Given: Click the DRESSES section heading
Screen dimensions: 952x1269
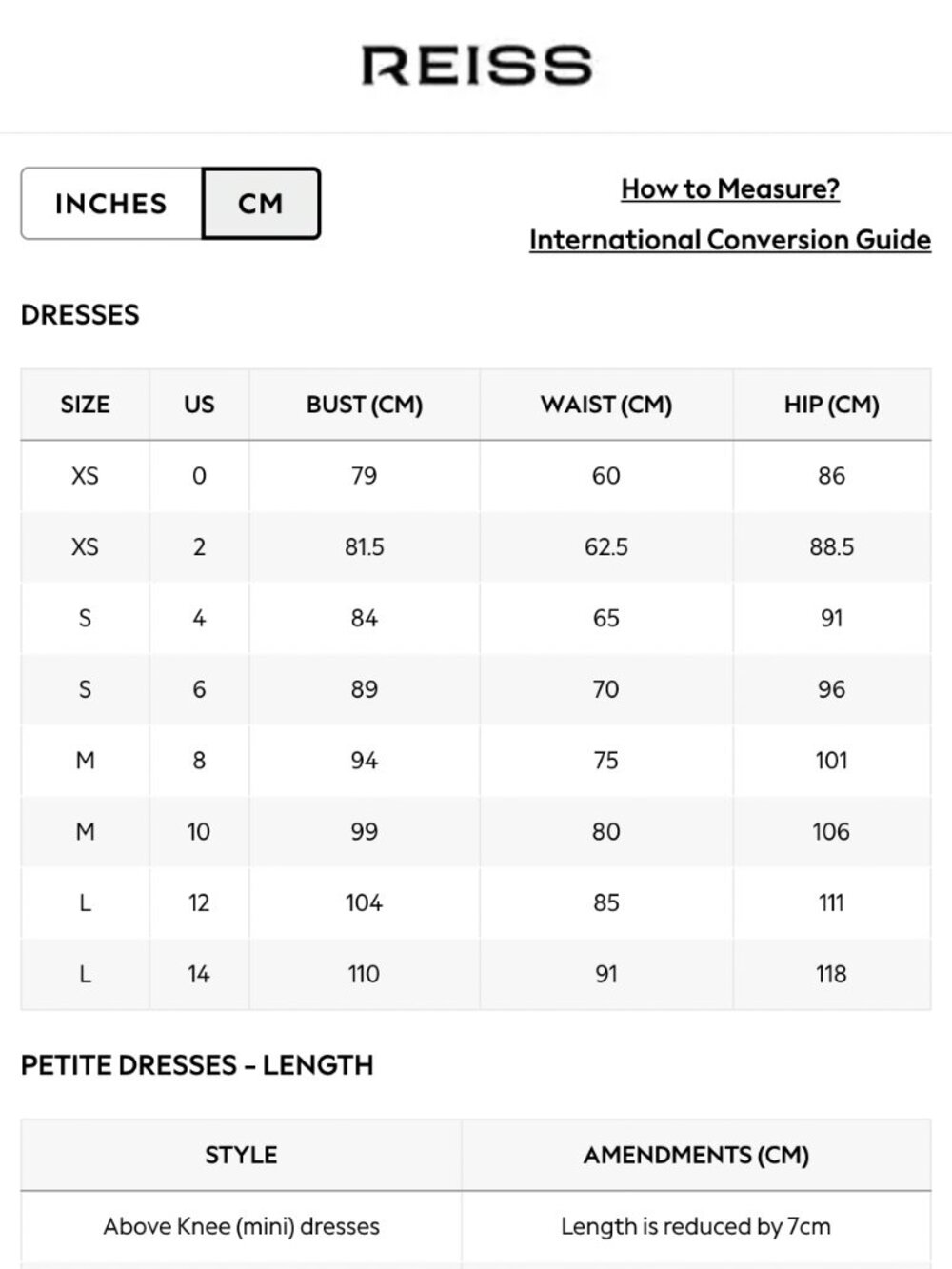Looking at the screenshot, I should [80, 315].
